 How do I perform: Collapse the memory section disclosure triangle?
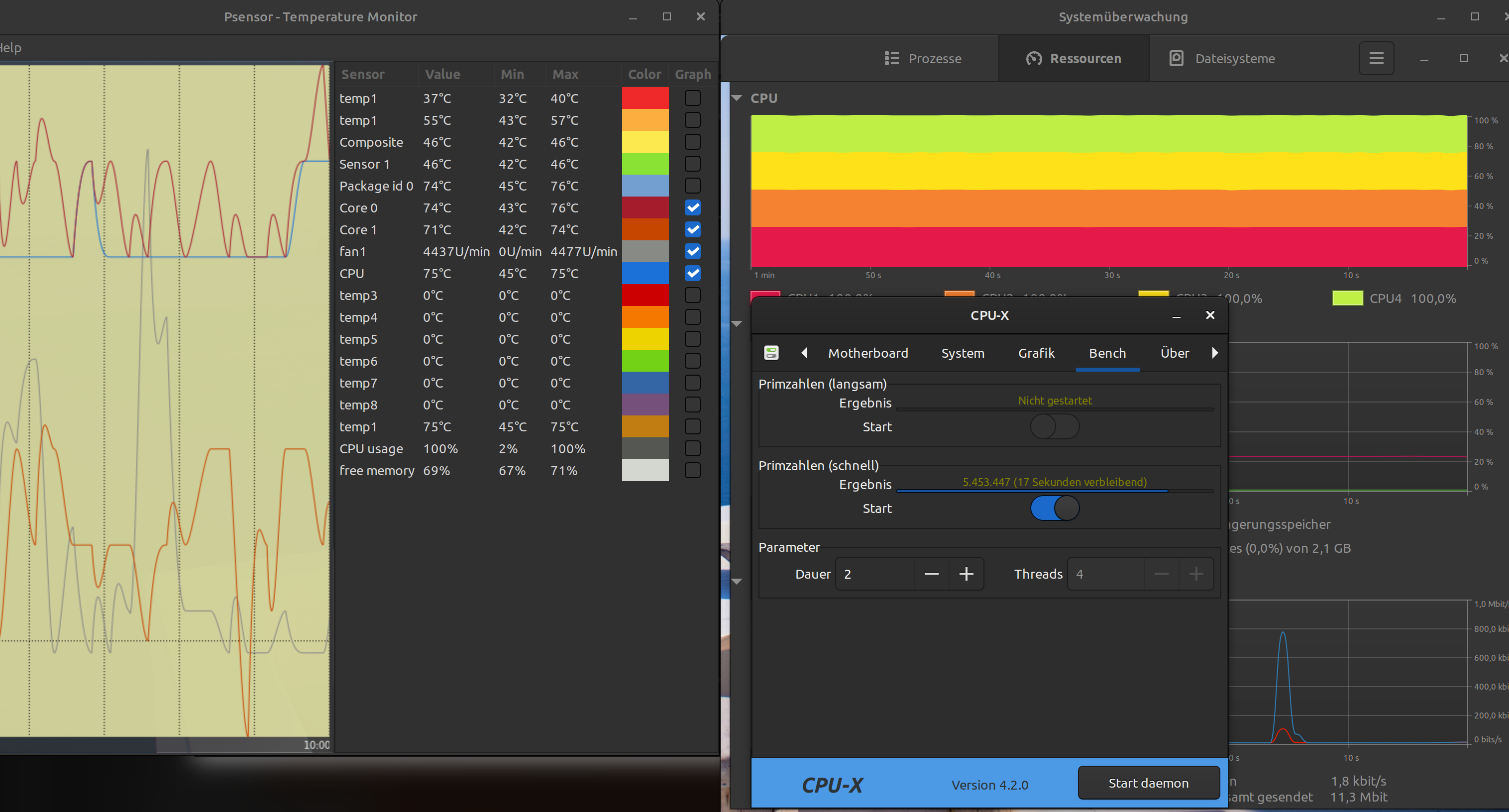737,324
